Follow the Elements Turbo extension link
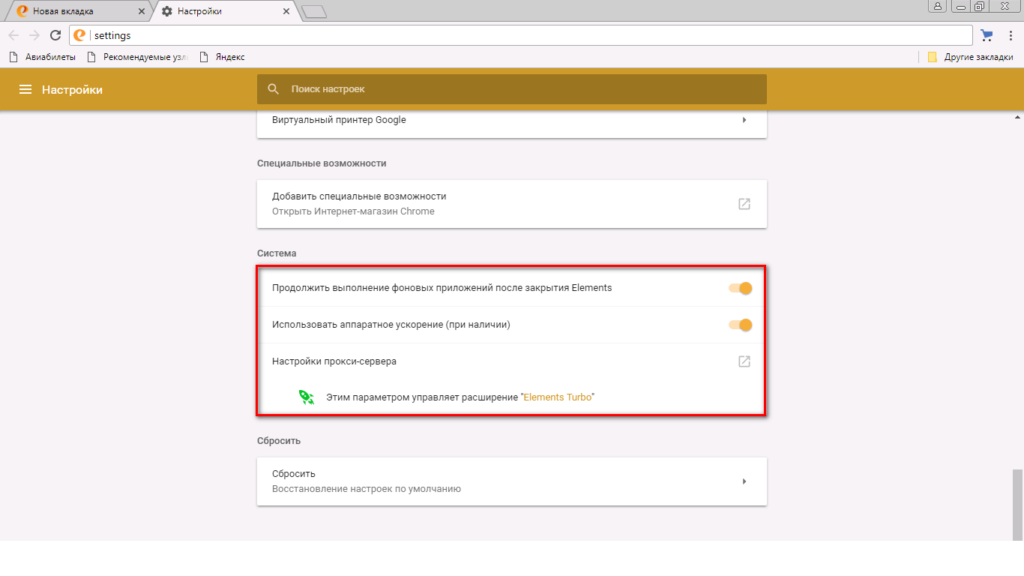1024x576 pixels. (557, 397)
